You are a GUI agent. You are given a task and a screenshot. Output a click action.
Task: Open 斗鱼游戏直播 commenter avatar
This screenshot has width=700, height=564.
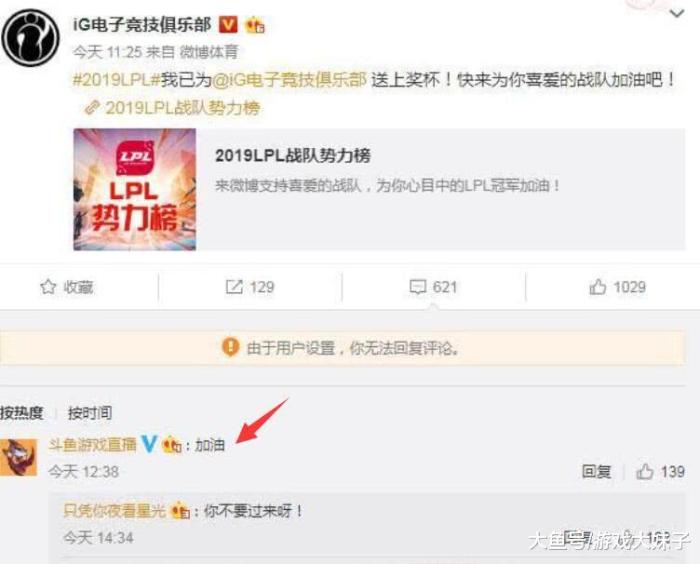[x=19, y=457]
